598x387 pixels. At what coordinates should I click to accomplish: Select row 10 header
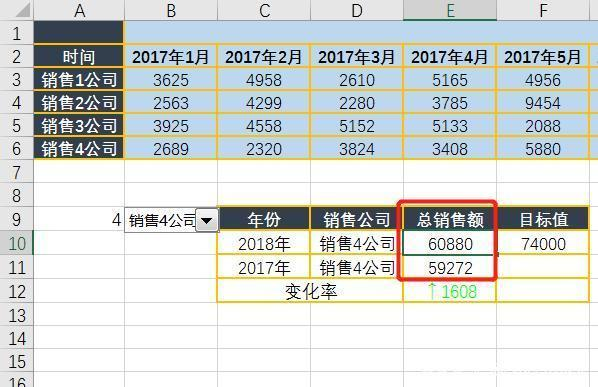pos(16,243)
